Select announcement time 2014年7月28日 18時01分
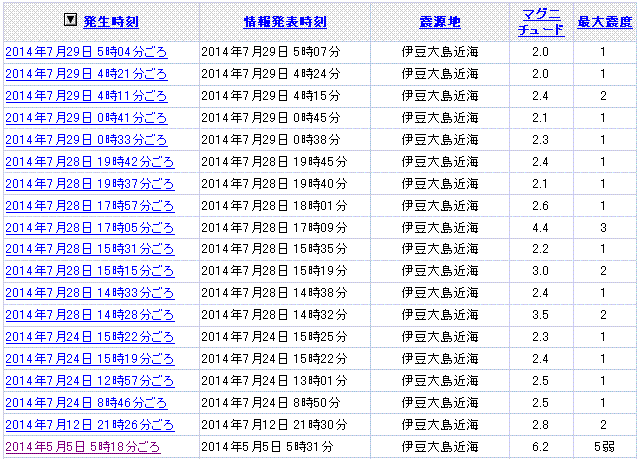Viewport: 642px width, 463px height. (274, 206)
